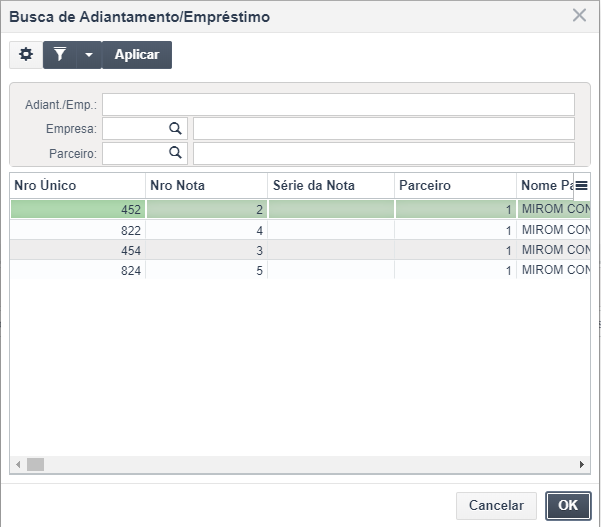
Task: Click scrollbar left arrow
Action: point(18,465)
